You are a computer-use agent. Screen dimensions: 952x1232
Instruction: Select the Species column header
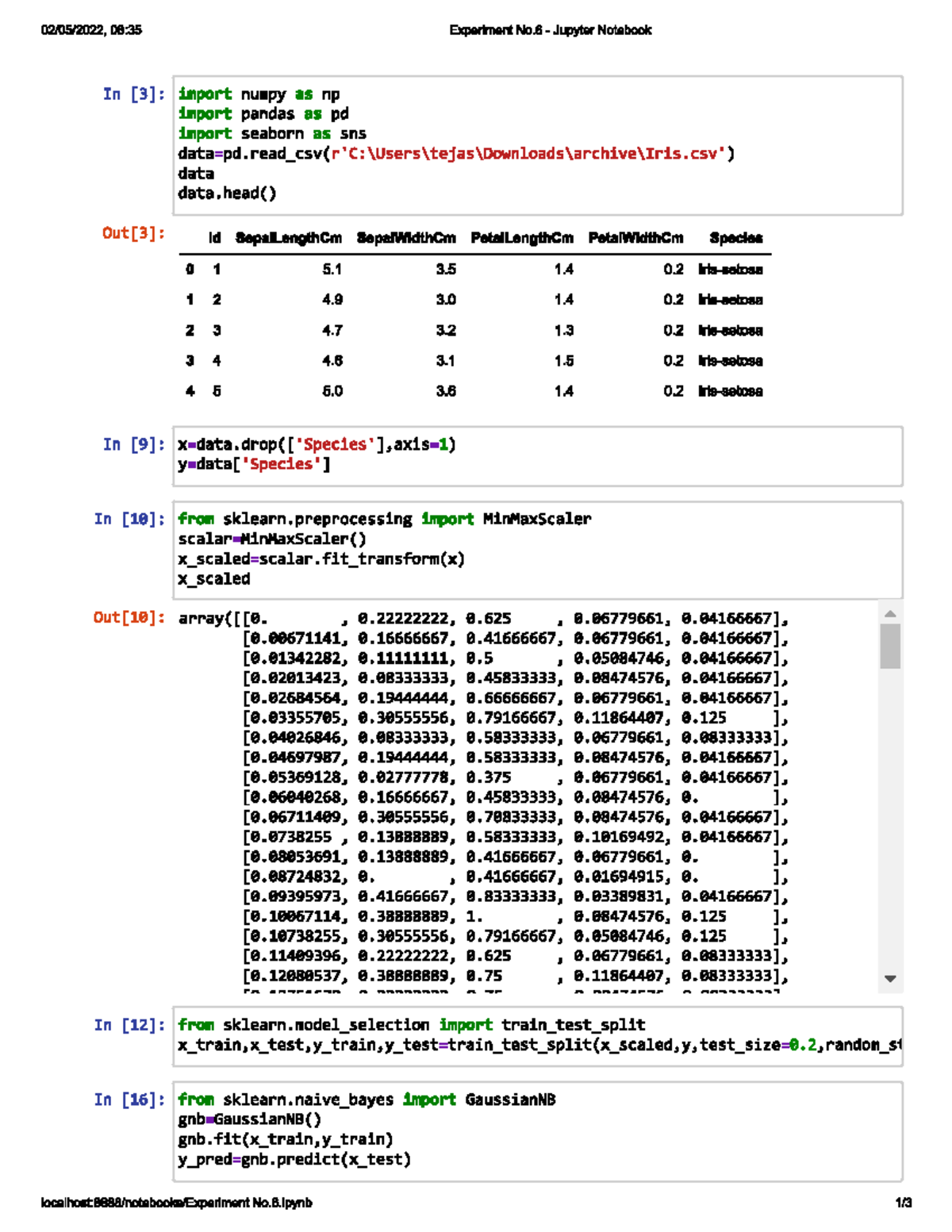click(x=736, y=237)
